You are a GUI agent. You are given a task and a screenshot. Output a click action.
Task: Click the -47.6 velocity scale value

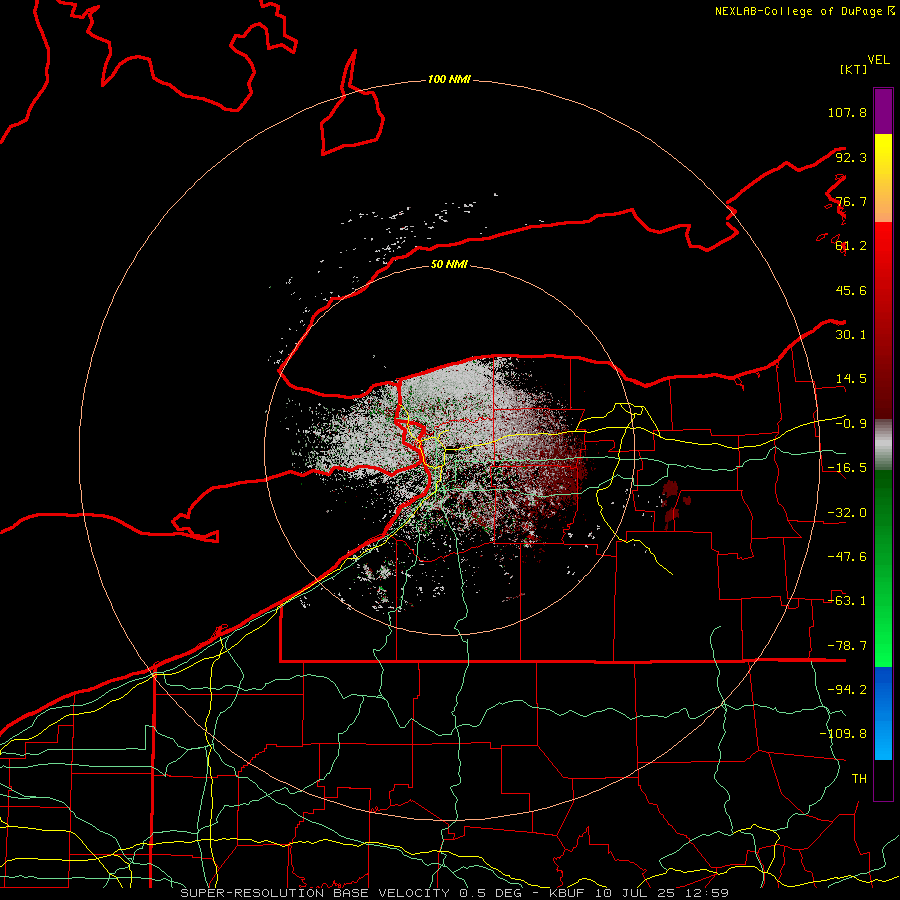(847, 557)
